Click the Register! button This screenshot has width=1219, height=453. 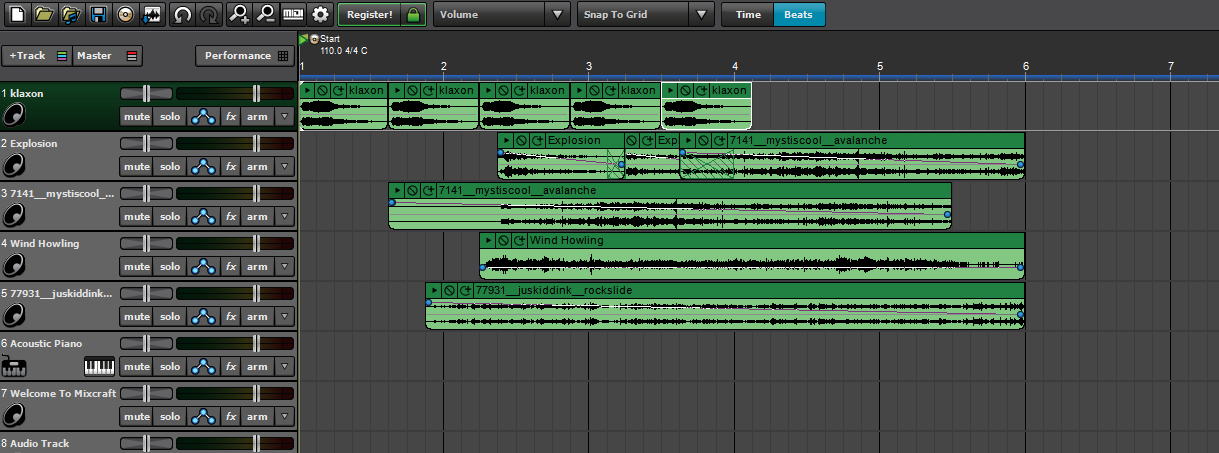click(x=370, y=15)
